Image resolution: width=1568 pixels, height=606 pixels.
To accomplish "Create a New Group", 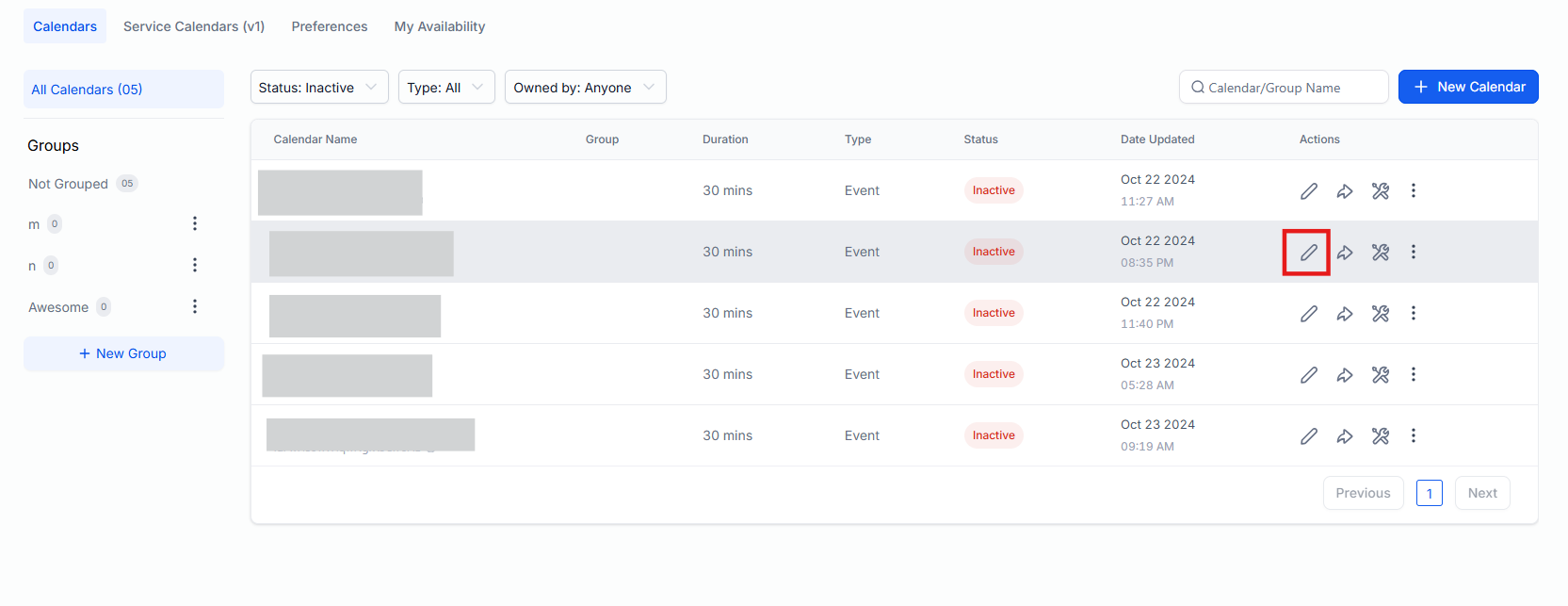I will [x=123, y=353].
